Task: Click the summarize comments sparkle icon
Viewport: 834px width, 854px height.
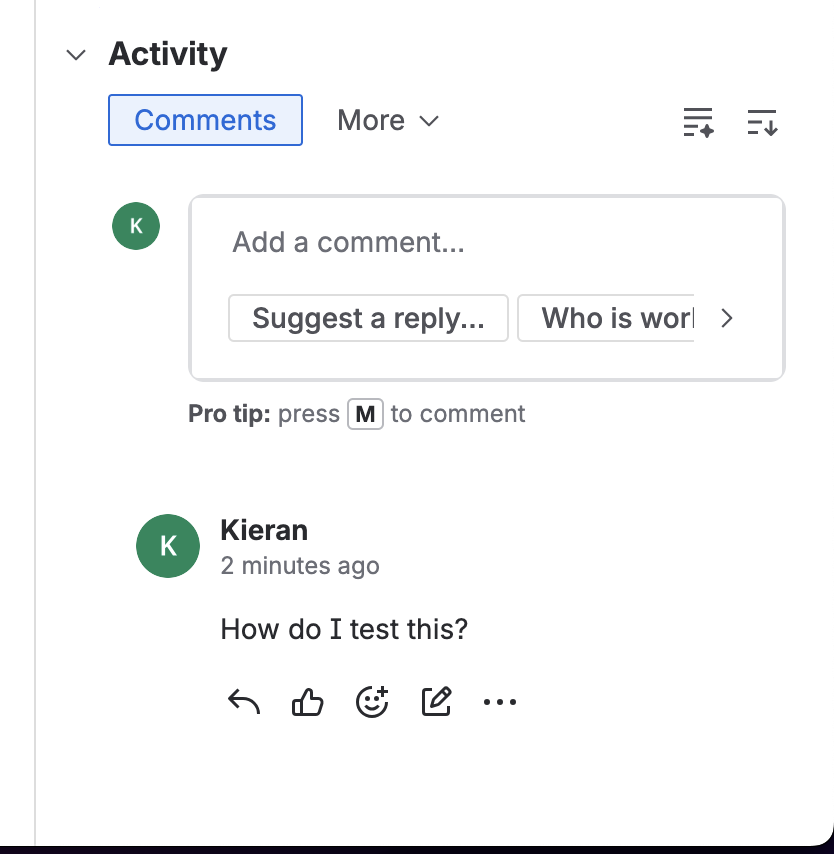Action: [698, 122]
